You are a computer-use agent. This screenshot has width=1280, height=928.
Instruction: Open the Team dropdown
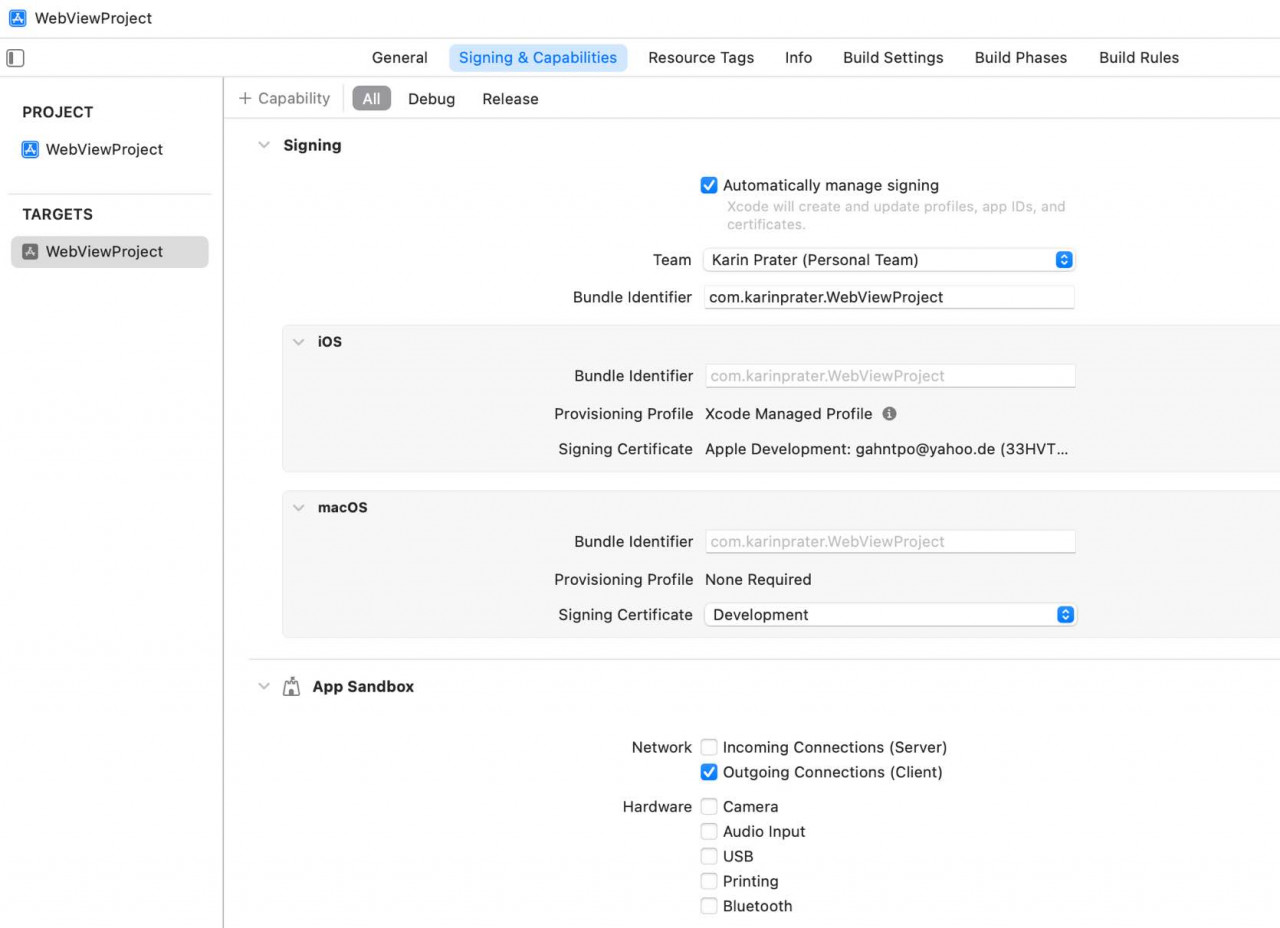pyautogui.click(x=1063, y=260)
